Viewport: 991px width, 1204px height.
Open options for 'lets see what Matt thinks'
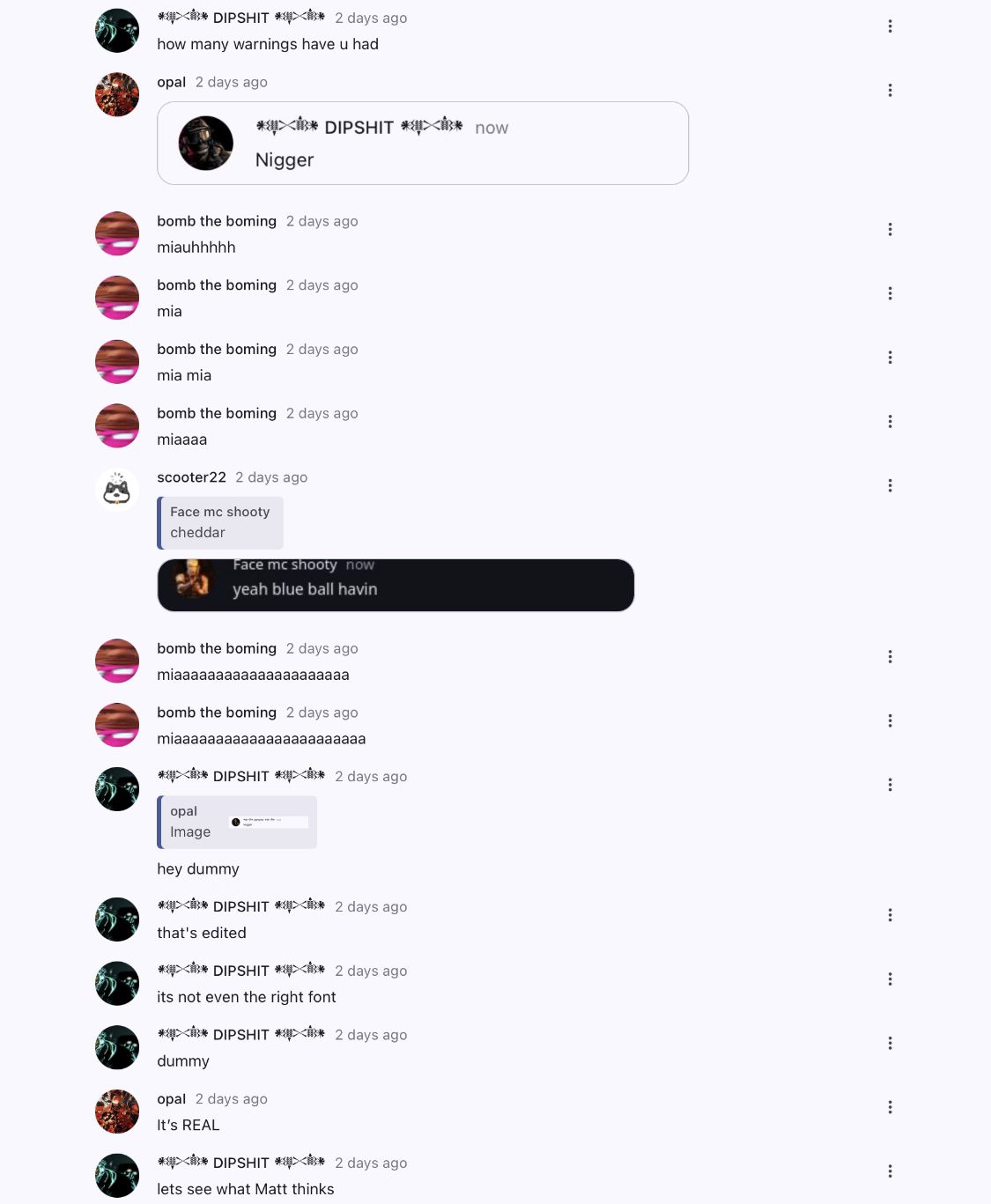tap(890, 1171)
